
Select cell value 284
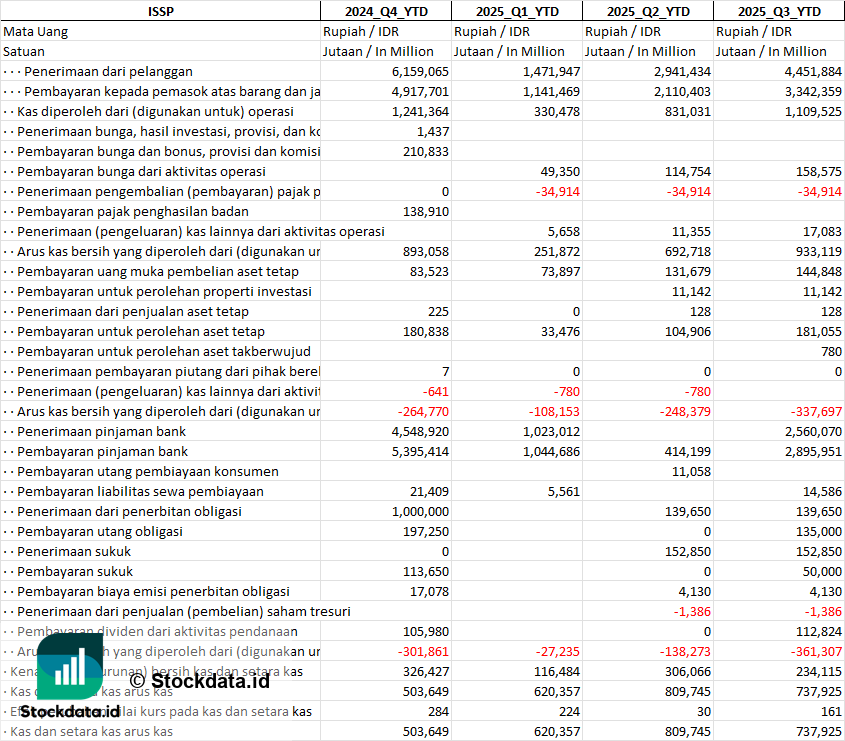point(439,711)
